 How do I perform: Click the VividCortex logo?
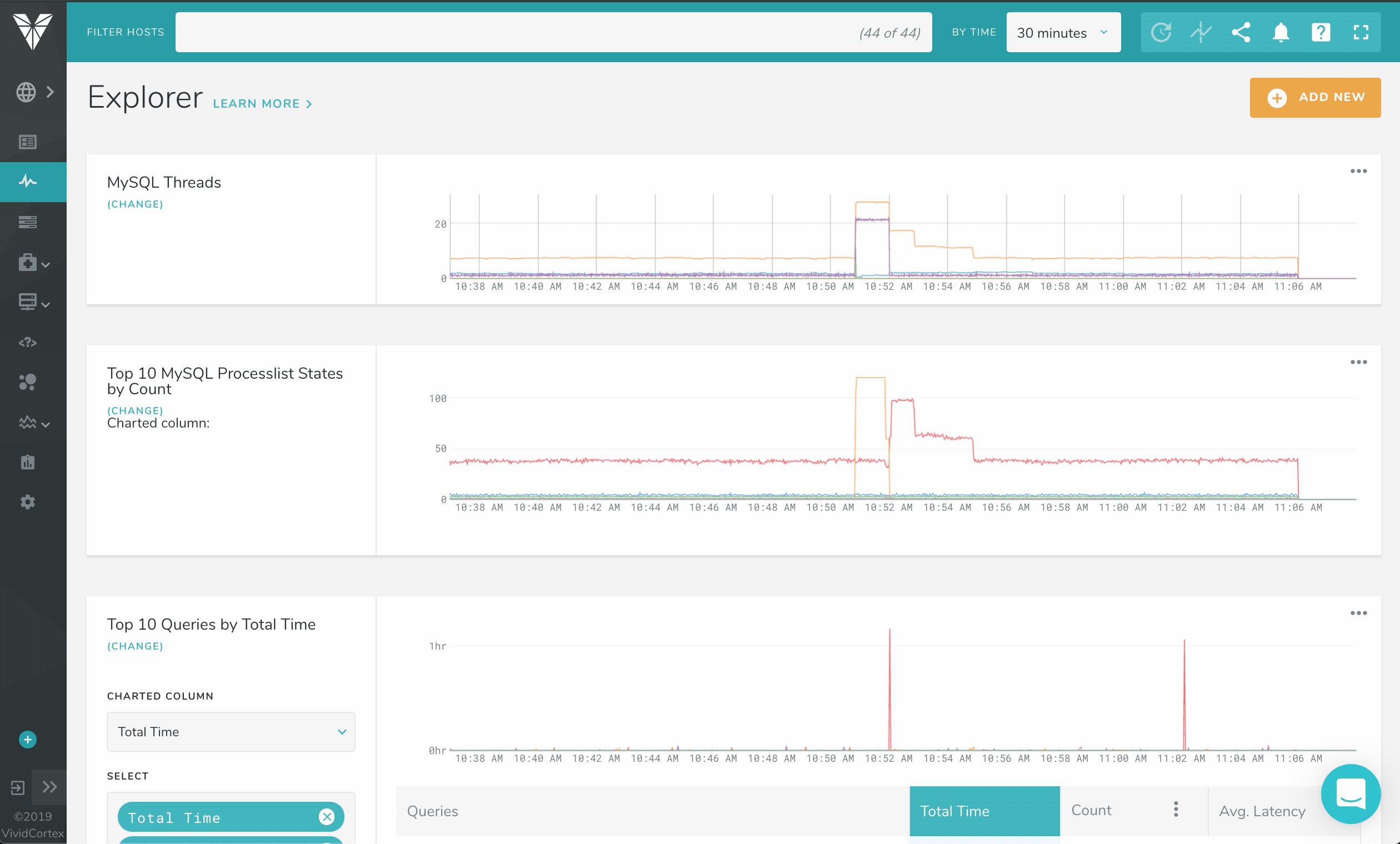(33, 31)
